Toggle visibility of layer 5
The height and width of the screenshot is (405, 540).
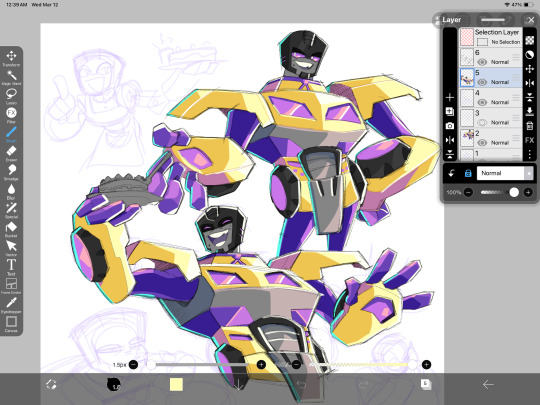[482, 82]
